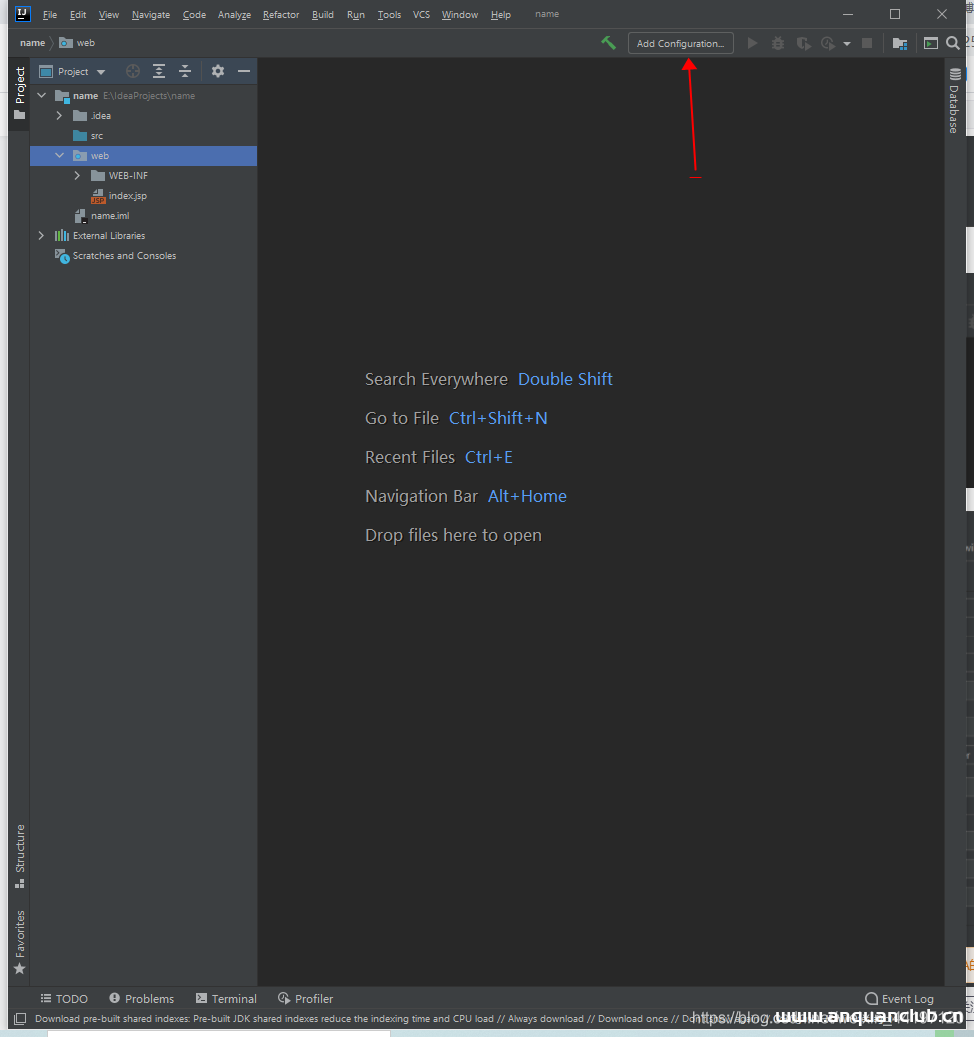
Task: Open Project Structure from the toolbar
Action: [900, 43]
